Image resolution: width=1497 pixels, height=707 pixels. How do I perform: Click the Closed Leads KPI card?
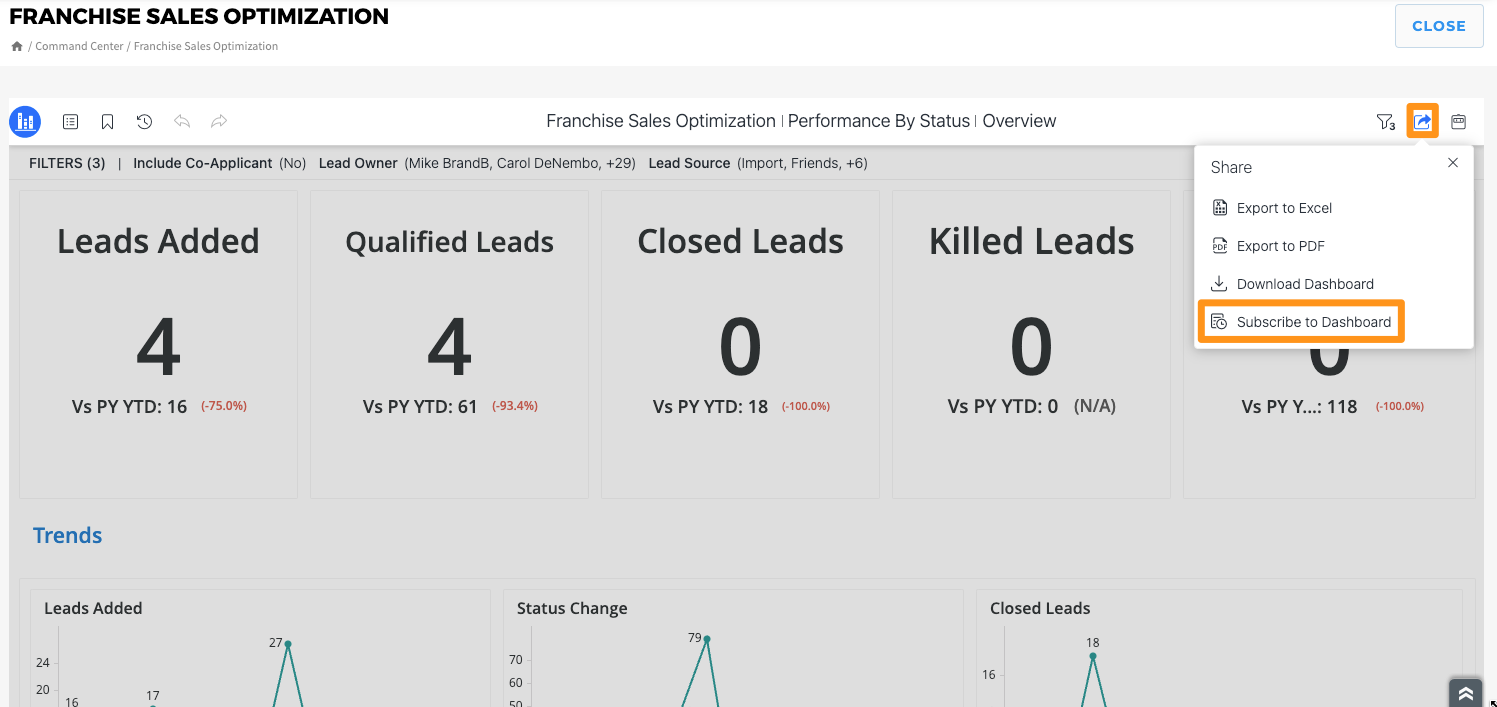click(x=740, y=345)
